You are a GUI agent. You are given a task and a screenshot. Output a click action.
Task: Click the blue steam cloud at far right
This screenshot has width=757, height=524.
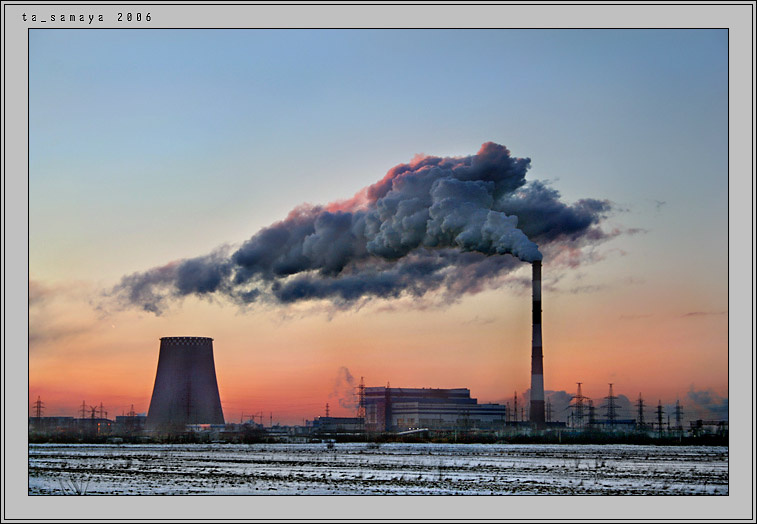point(707,401)
